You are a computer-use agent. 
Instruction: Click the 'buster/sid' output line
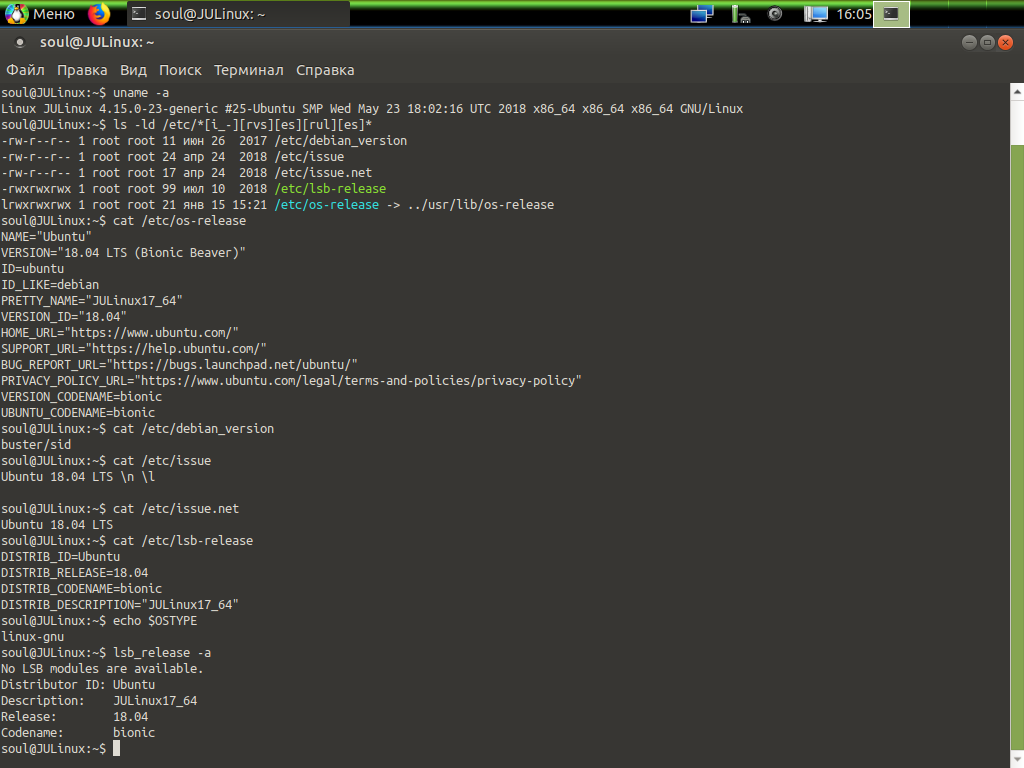[36, 445]
